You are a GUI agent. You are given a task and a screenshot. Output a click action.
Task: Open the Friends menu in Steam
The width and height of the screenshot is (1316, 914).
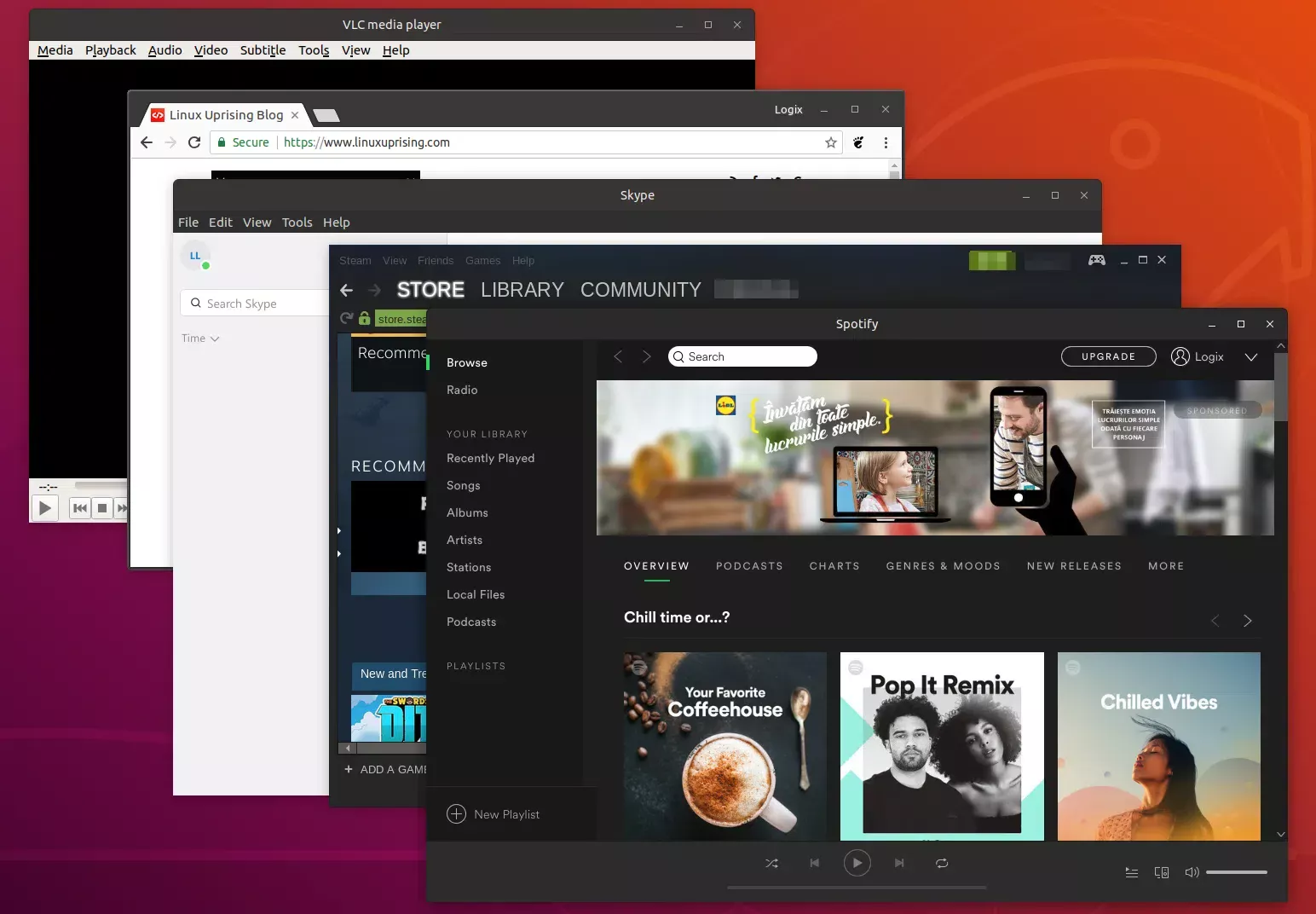pyautogui.click(x=436, y=261)
